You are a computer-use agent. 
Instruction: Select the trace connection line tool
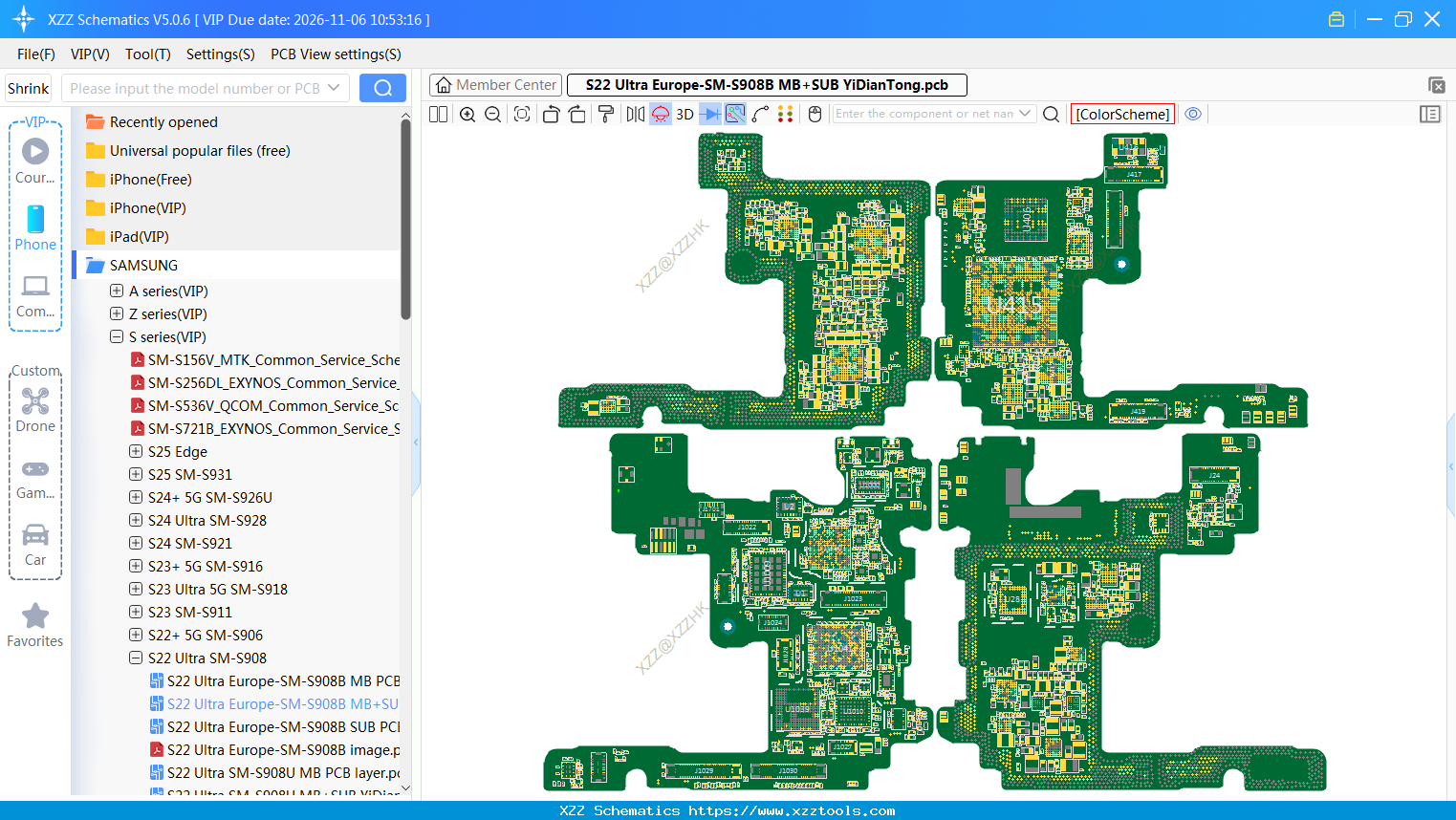tap(761, 115)
